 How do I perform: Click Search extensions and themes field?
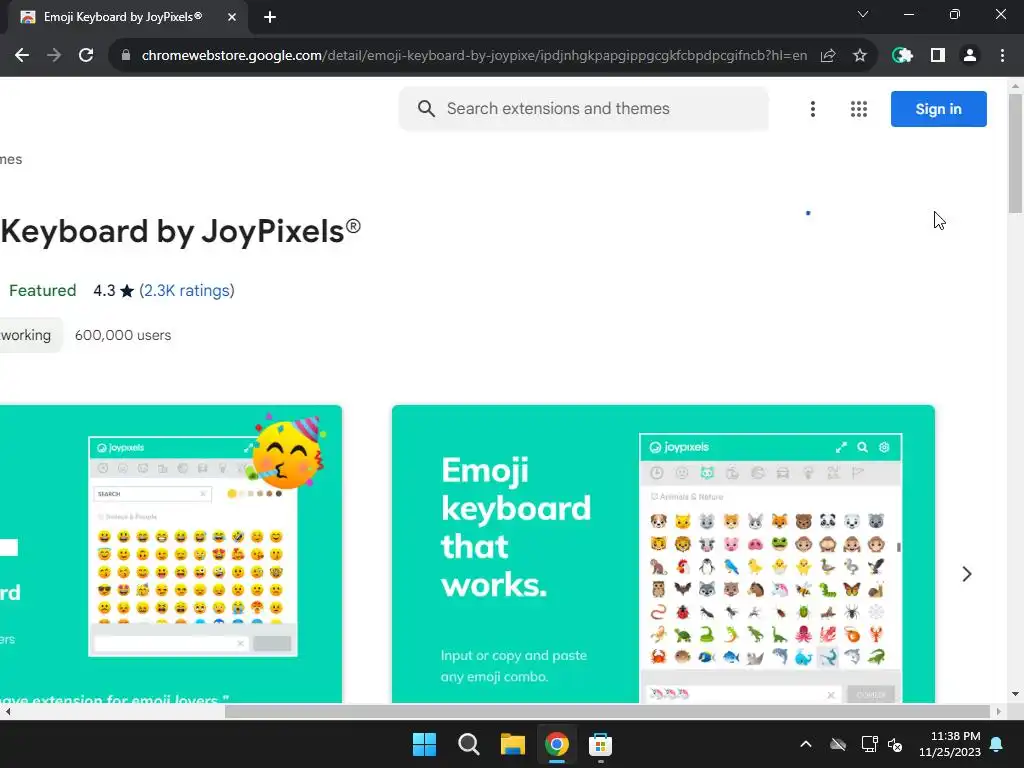(584, 108)
